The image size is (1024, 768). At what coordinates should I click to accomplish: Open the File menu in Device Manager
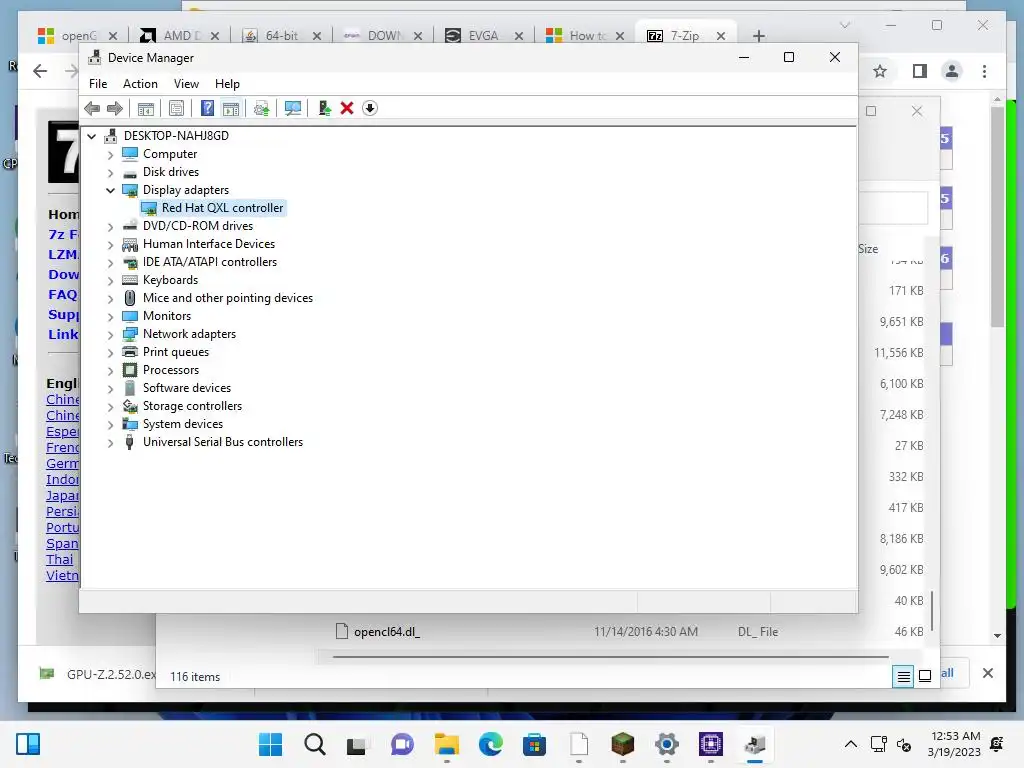pos(98,84)
